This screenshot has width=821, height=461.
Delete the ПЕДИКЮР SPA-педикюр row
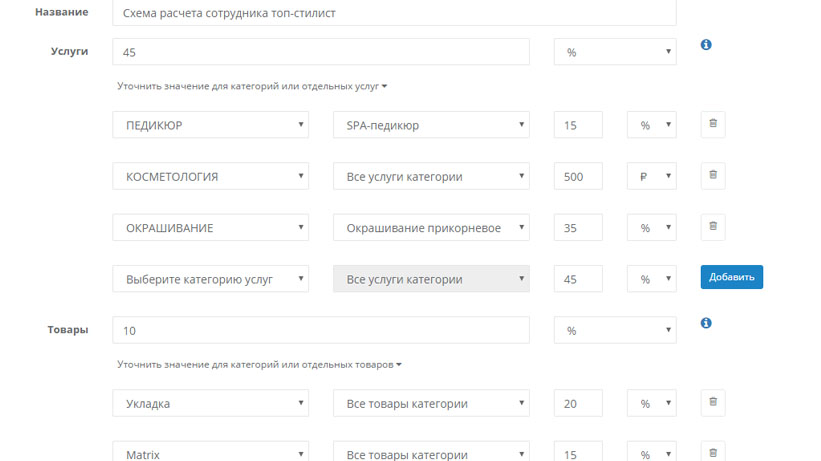tap(713, 124)
